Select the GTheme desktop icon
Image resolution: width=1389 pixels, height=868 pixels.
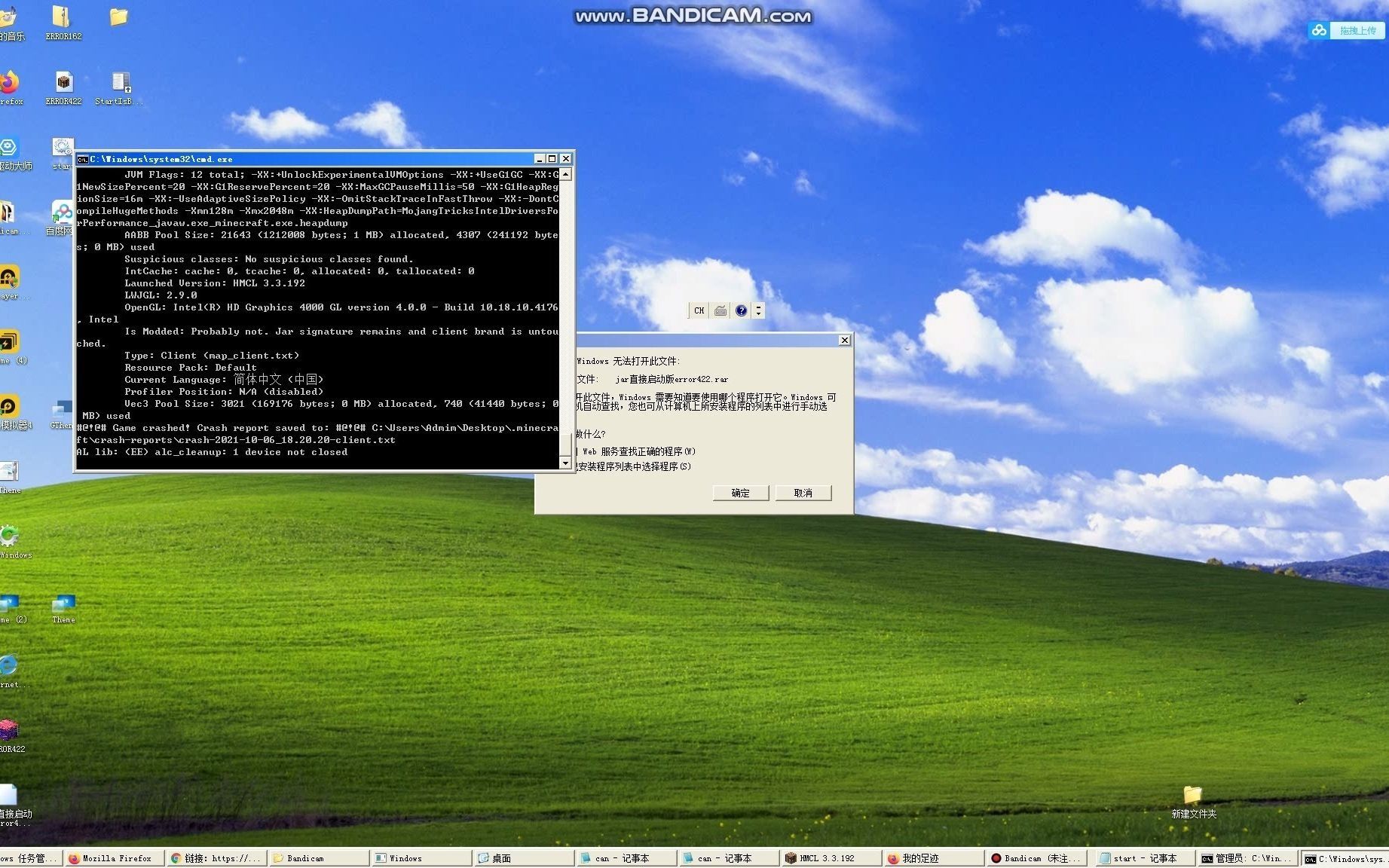click(62, 414)
